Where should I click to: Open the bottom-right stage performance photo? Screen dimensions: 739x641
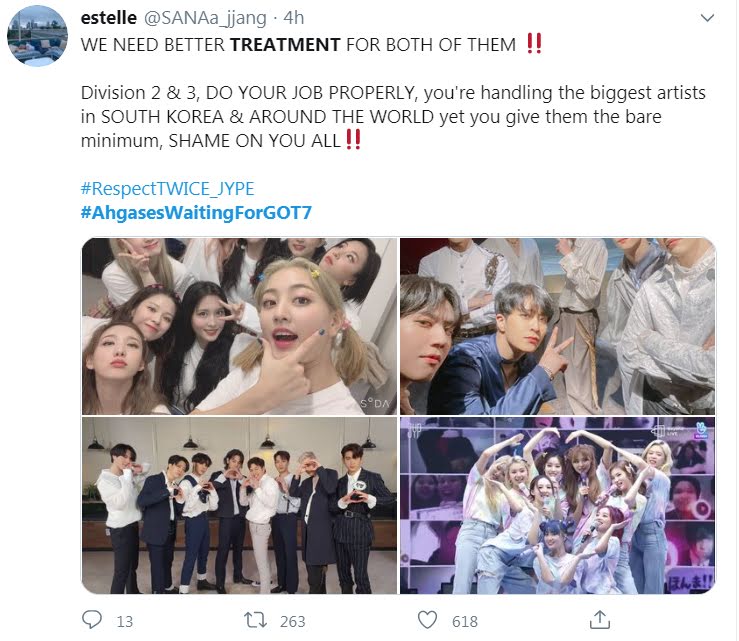(x=558, y=505)
